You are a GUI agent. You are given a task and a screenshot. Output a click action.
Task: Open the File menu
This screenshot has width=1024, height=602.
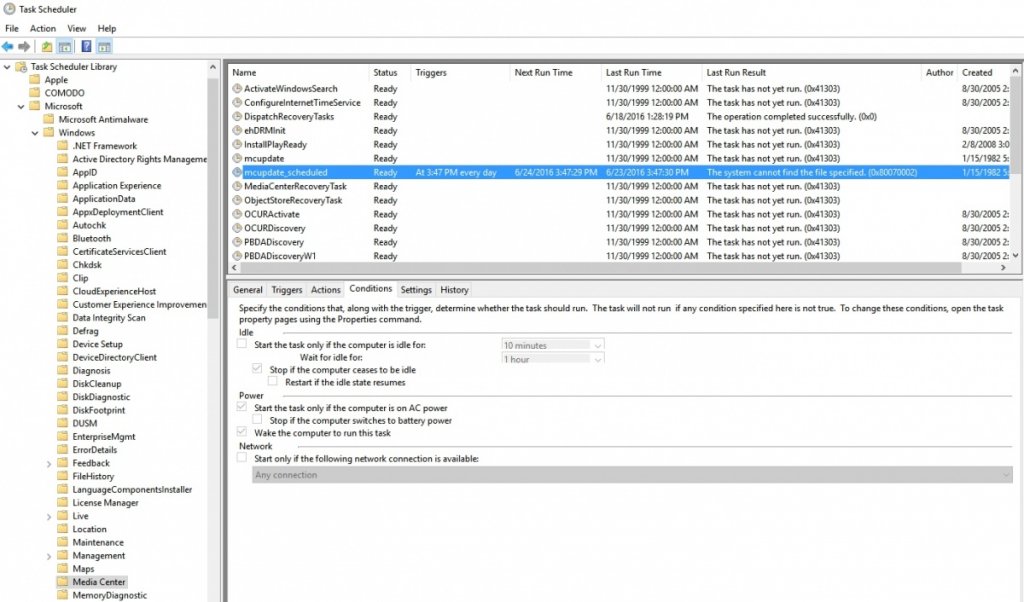click(12, 28)
